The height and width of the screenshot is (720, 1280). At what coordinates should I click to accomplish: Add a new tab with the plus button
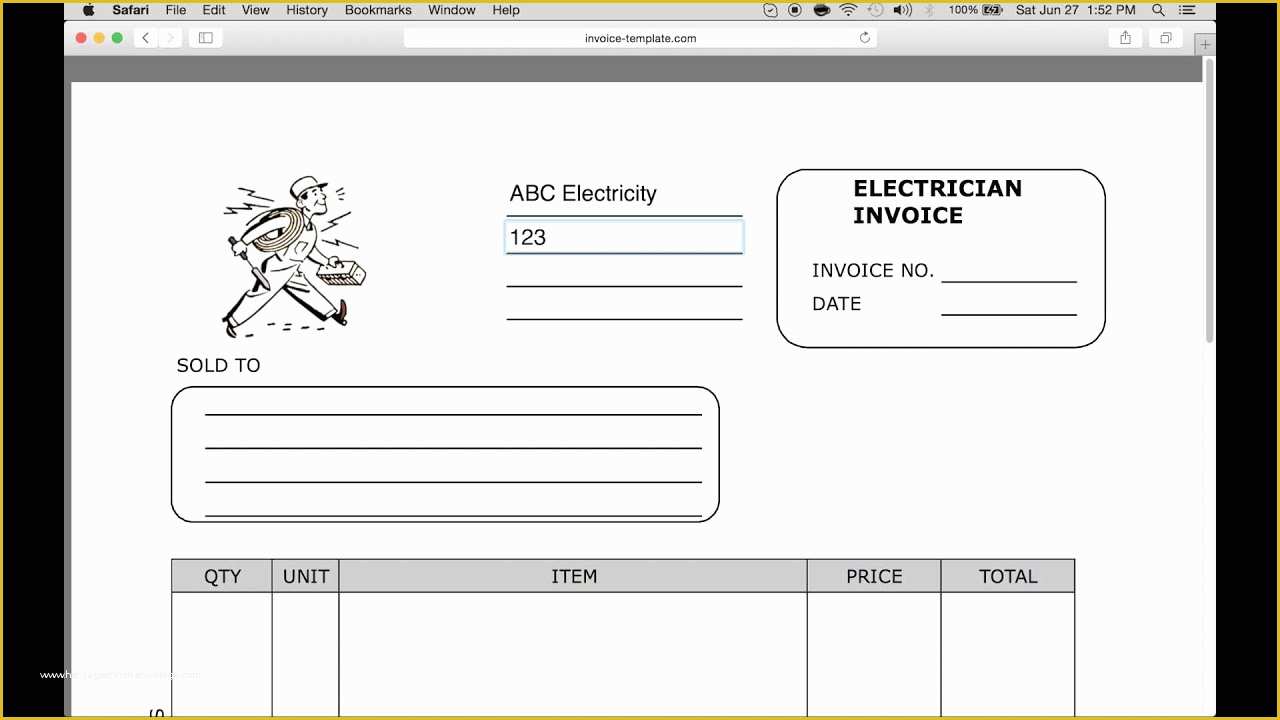[1205, 45]
